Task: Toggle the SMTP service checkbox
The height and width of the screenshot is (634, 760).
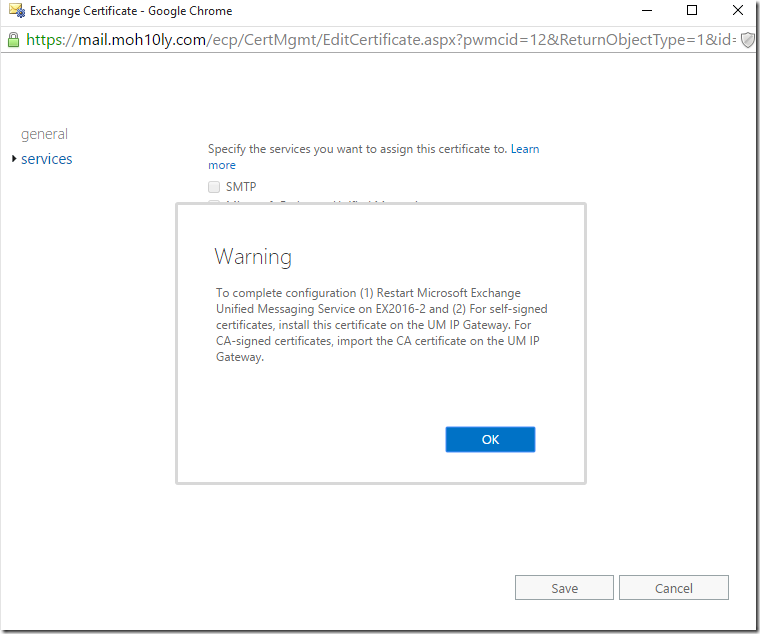Action: coord(214,187)
